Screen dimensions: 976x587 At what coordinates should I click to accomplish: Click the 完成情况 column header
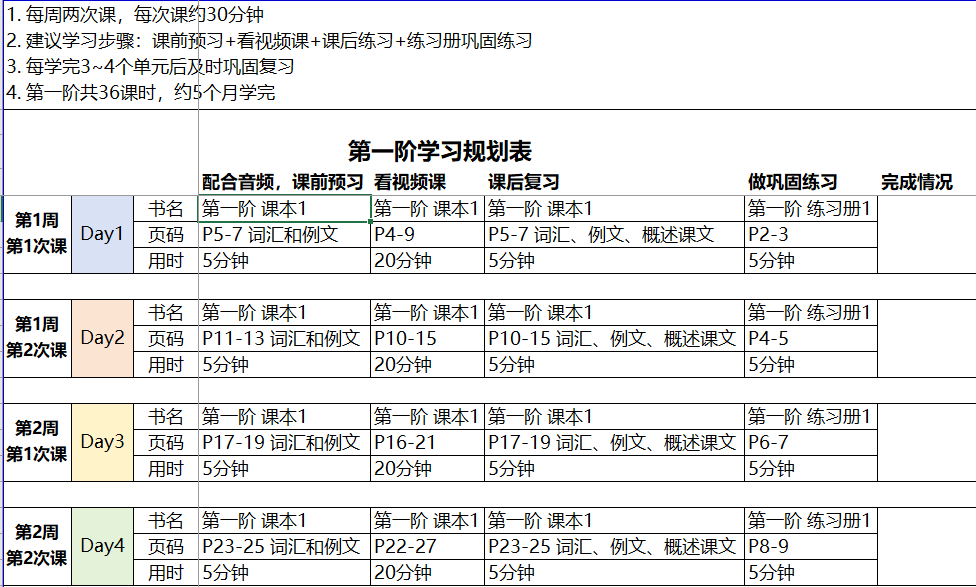pyautogui.click(x=917, y=182)
